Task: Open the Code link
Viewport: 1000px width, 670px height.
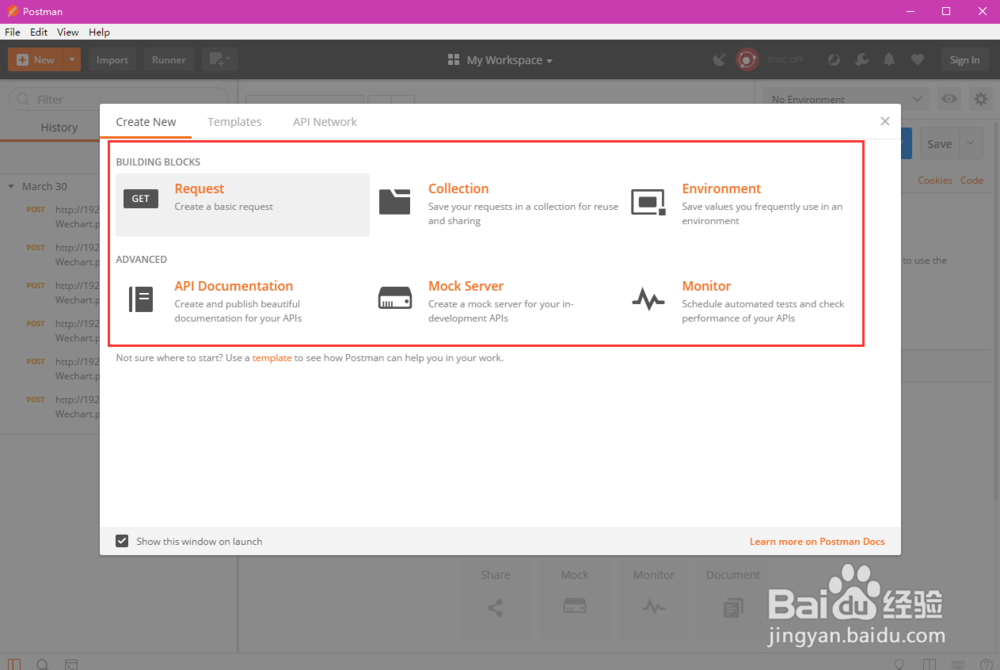Action: pos(971,180)
